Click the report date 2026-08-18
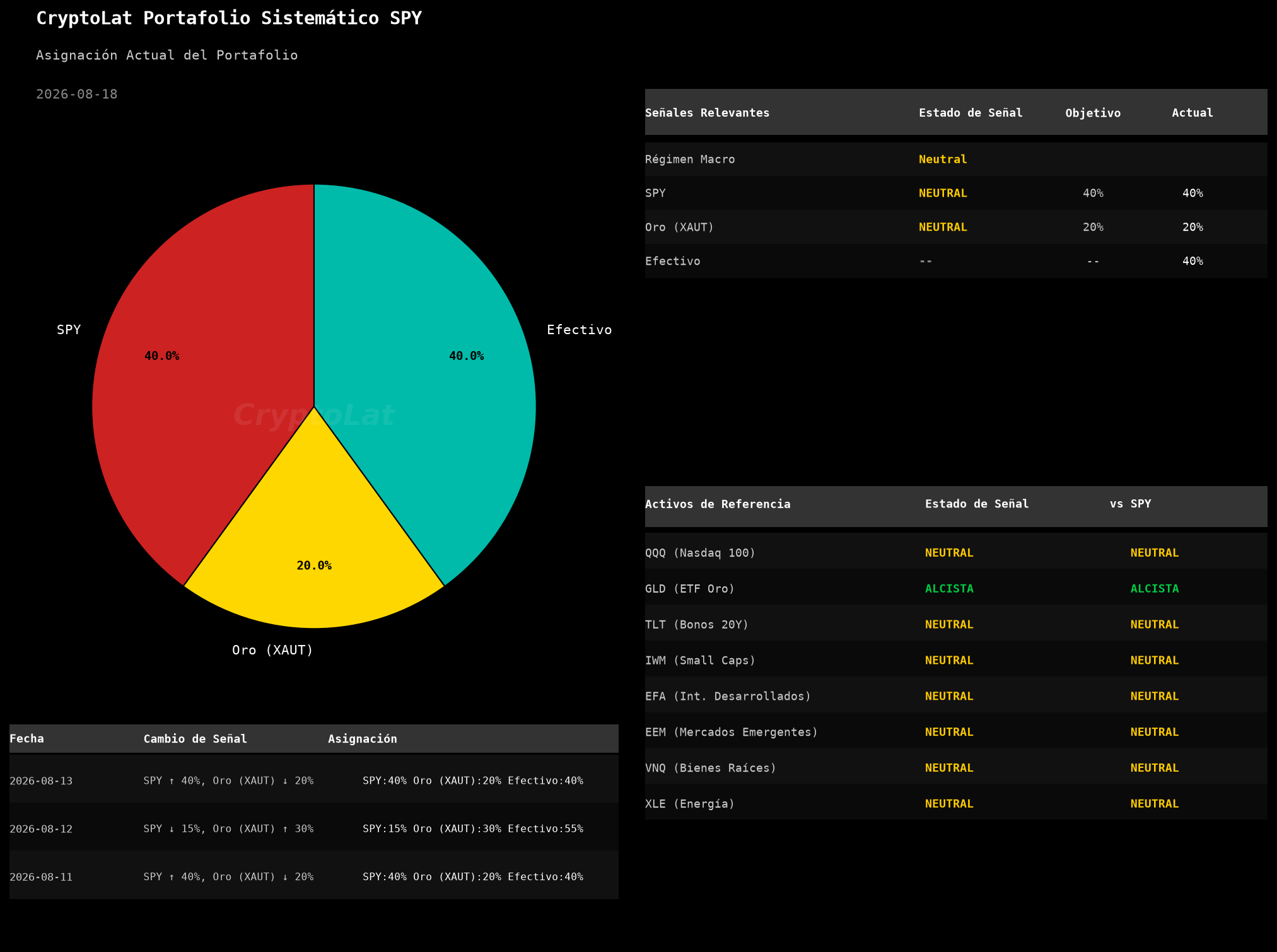 77,94
